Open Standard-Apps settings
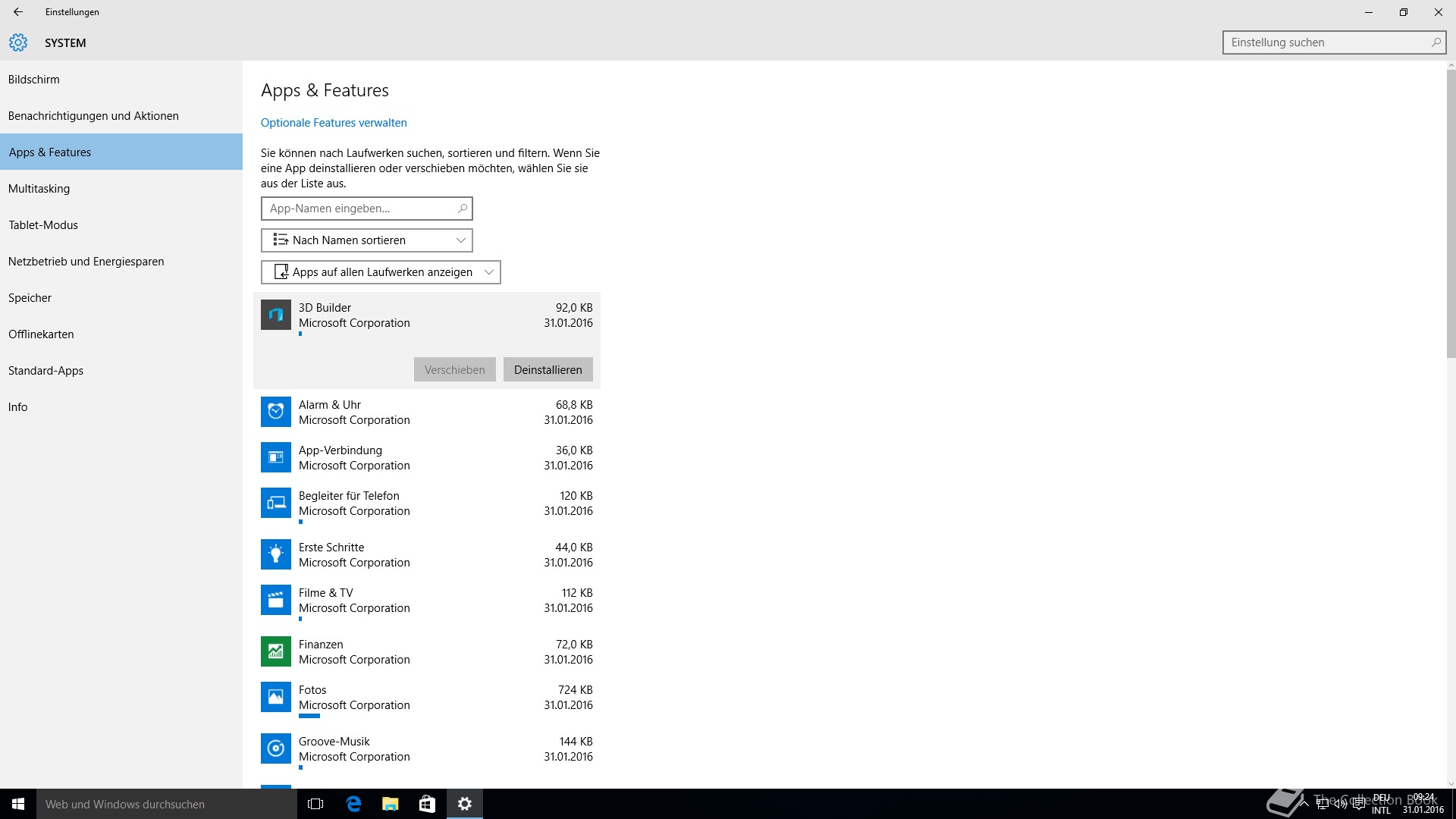 121,370
